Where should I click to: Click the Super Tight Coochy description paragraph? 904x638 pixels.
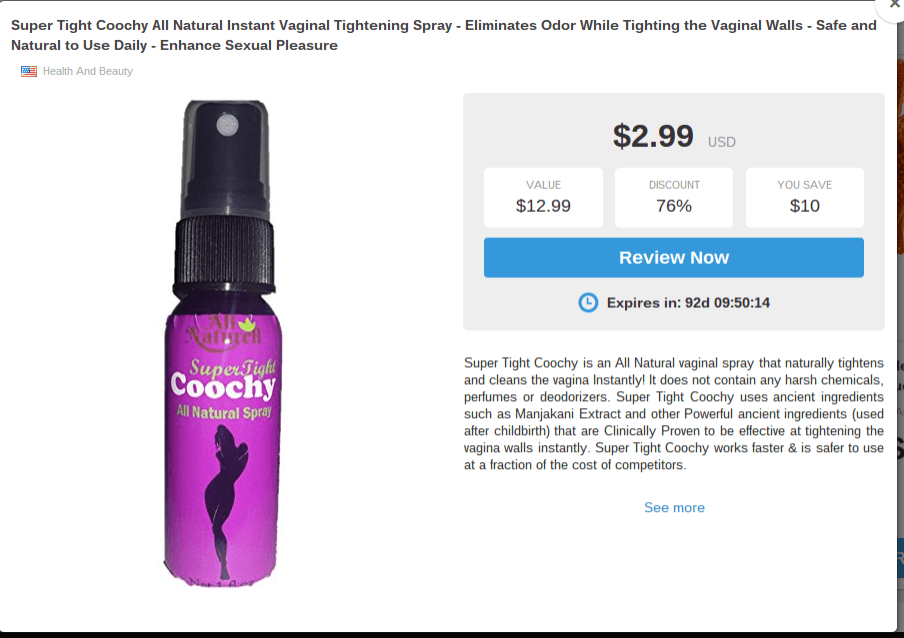click(x=673, y=413)
